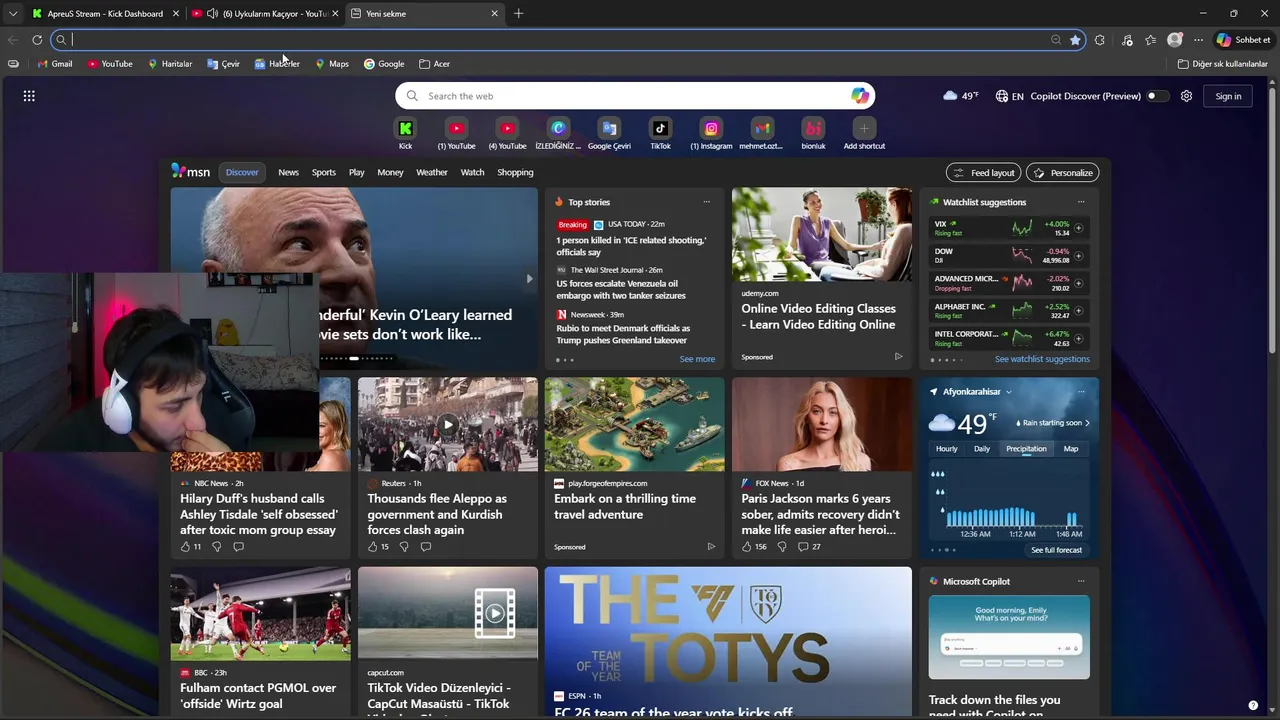Open the tab search dropdown arrow
Image resolution: width=1280 pixels, height=720 pixels.
pos(12,14)
